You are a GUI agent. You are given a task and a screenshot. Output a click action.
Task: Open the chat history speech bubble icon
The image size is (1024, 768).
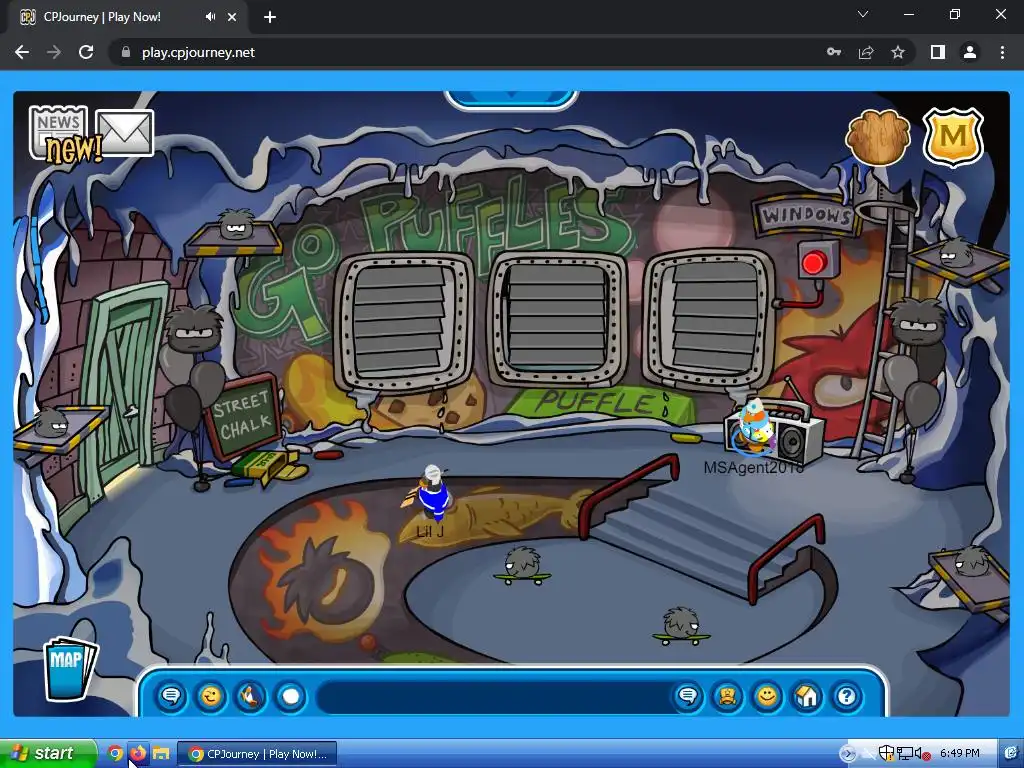171,696
